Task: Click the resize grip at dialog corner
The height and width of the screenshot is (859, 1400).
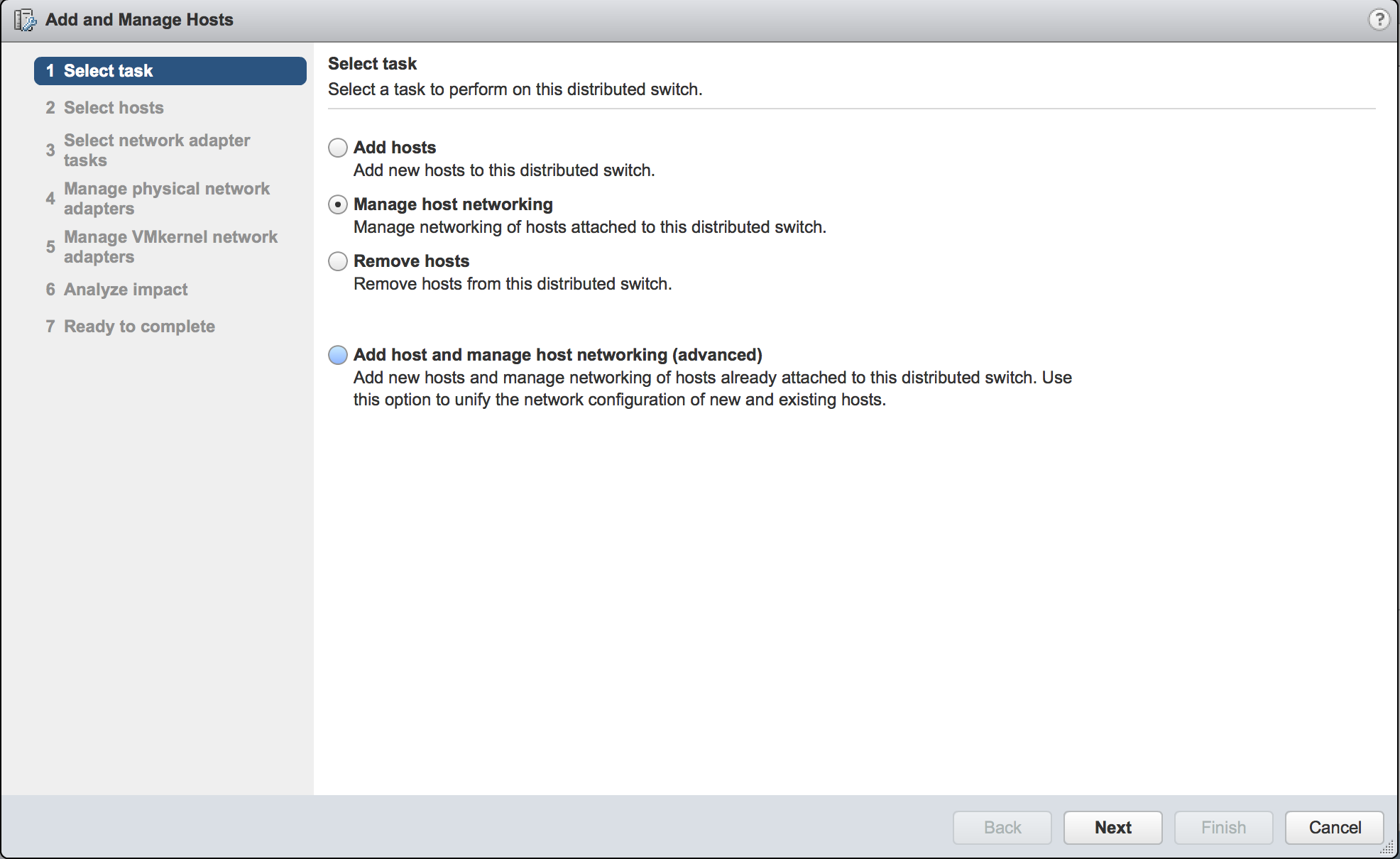Action: (1387, 847)
